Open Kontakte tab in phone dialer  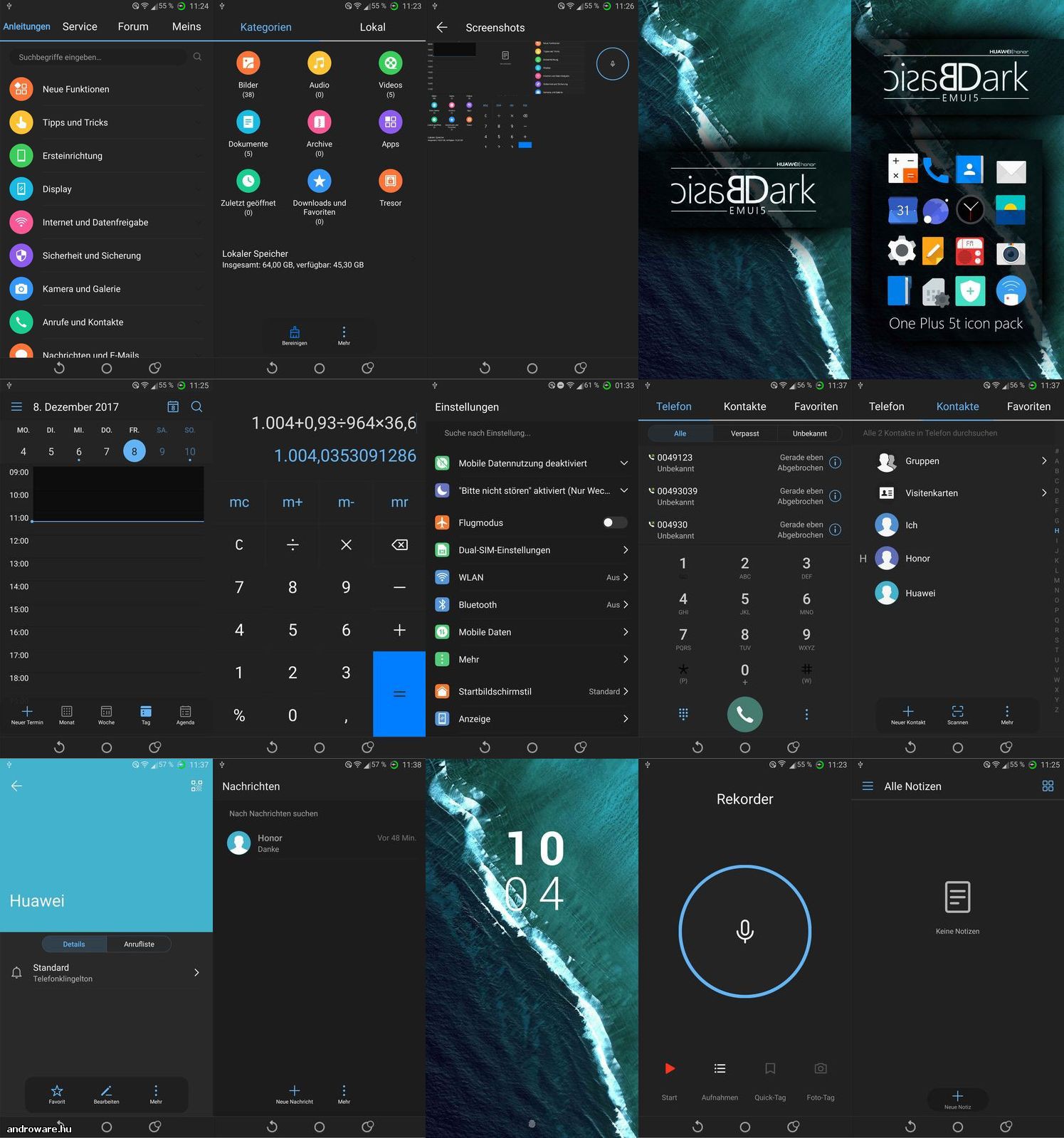[744, 406]
